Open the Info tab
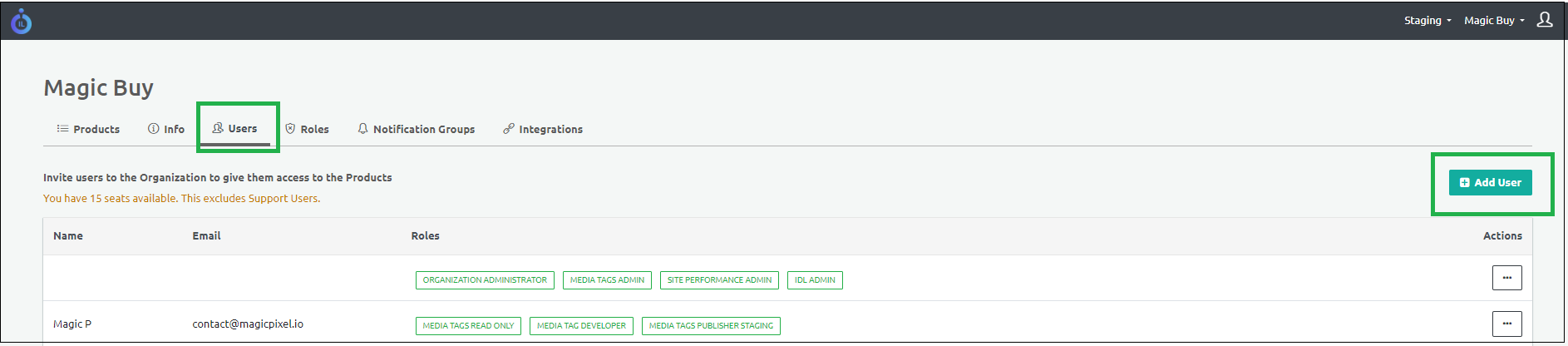Image resolution: width=1568 pixels, height=346 pixels. pyautogui.click(x=166, y=129)
